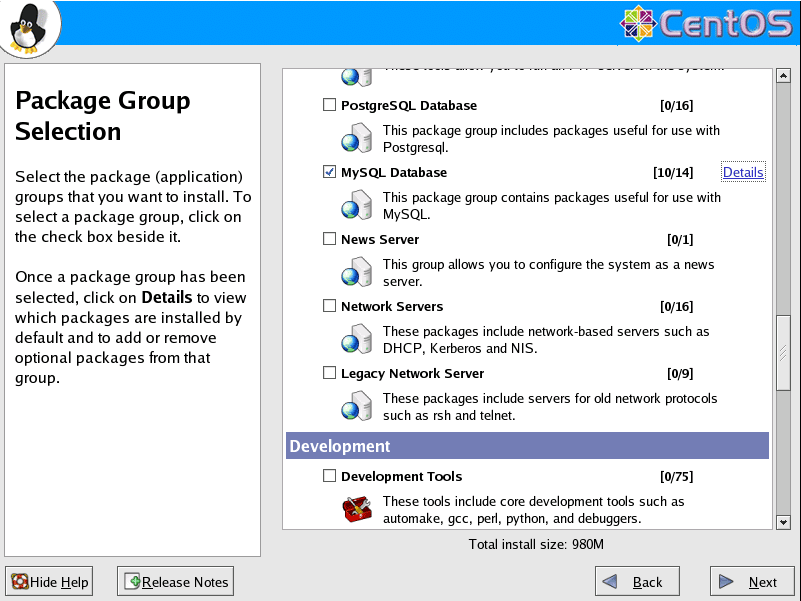Open the Release Notes
Viewport: 801px width, 601px height.
[176, 582]
